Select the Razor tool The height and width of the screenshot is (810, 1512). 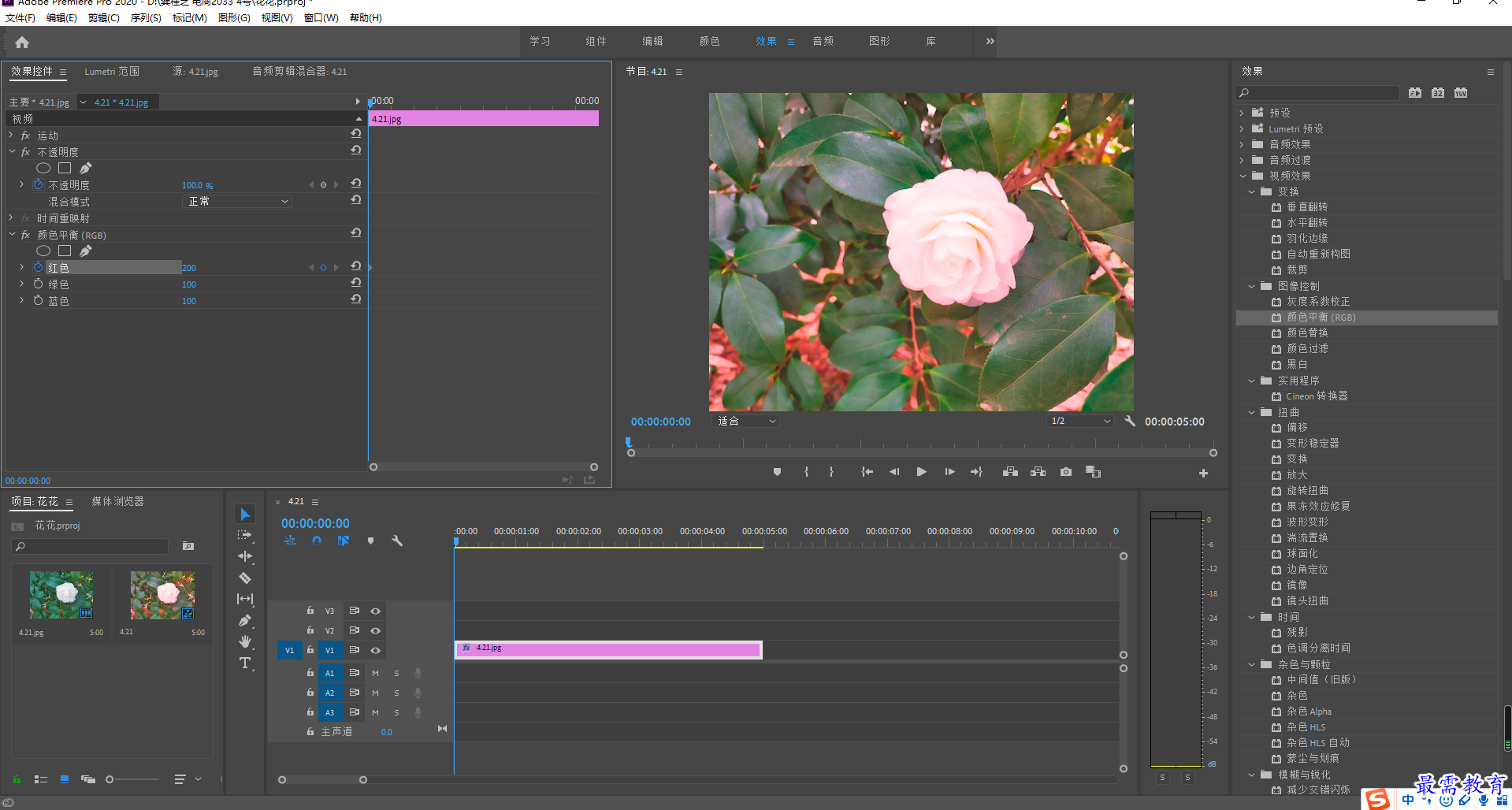[x=245, y=578]
